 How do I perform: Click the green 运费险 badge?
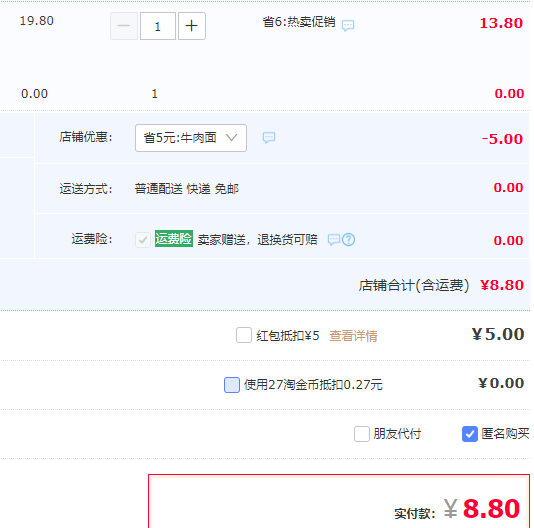174,238
